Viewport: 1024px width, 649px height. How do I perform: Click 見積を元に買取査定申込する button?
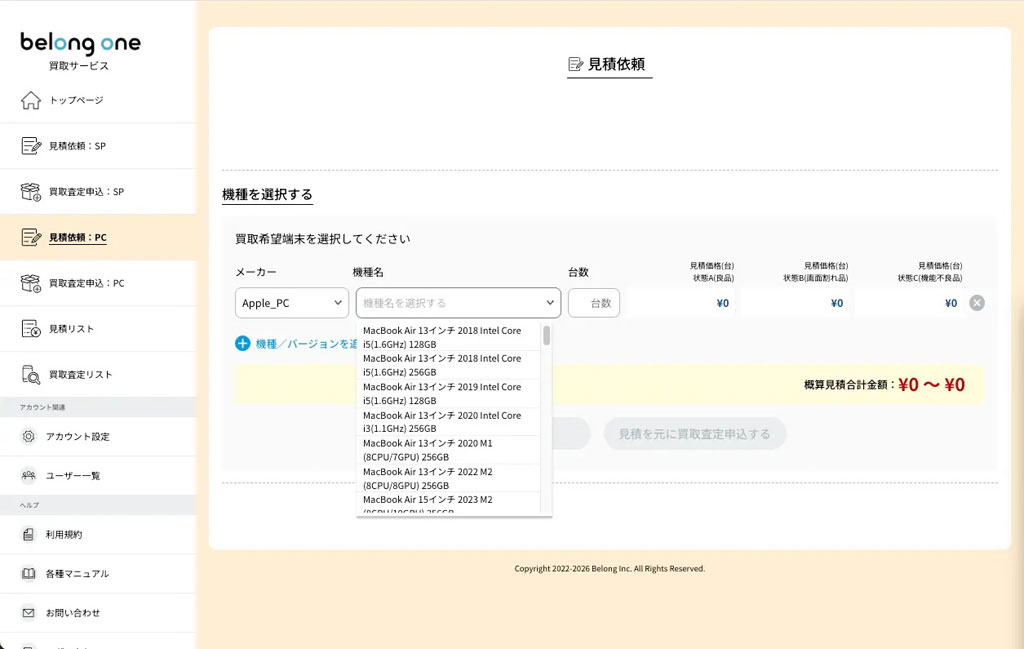(x=695, y=434)
